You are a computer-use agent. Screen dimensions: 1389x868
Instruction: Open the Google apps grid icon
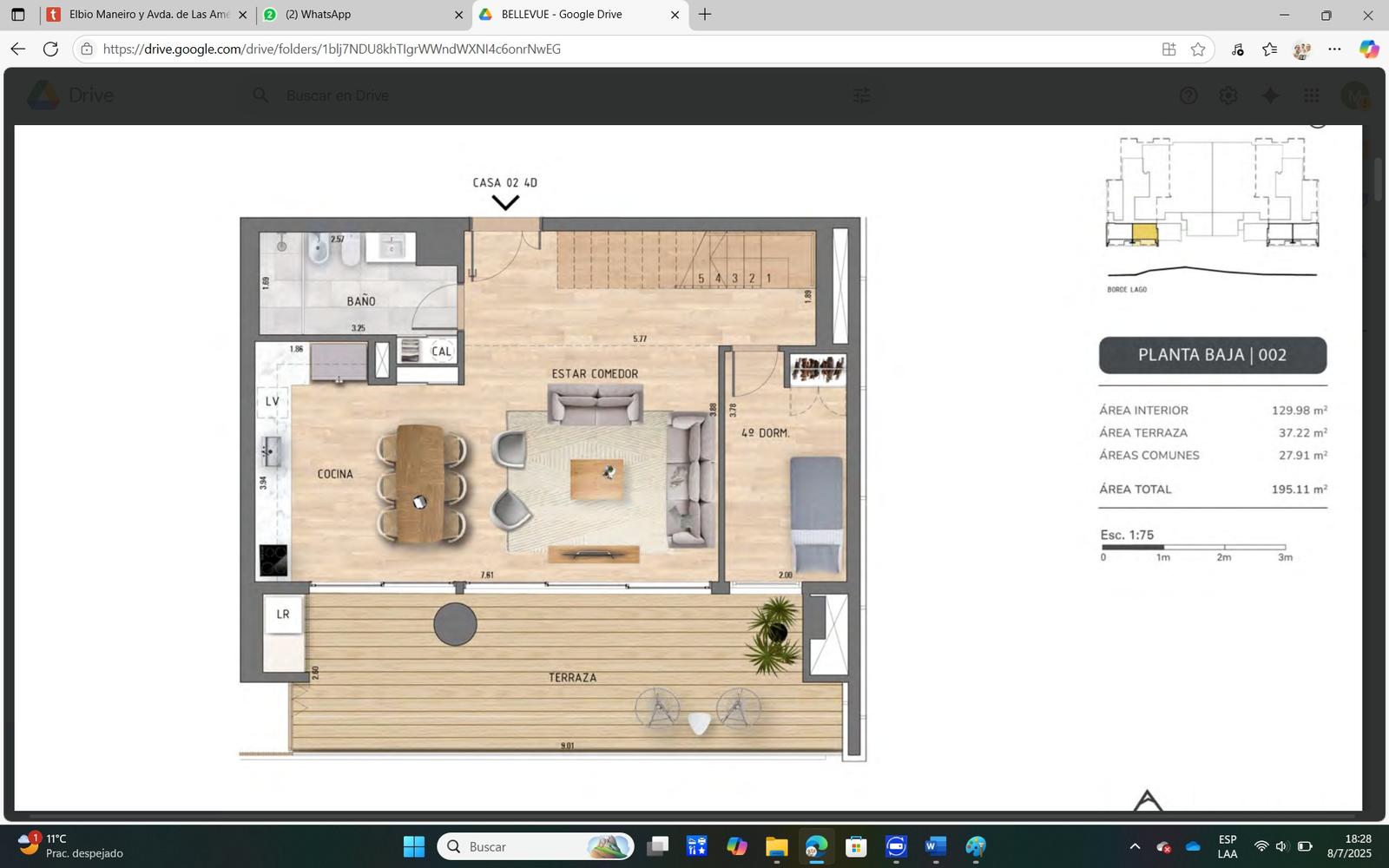pos(1312,95)
